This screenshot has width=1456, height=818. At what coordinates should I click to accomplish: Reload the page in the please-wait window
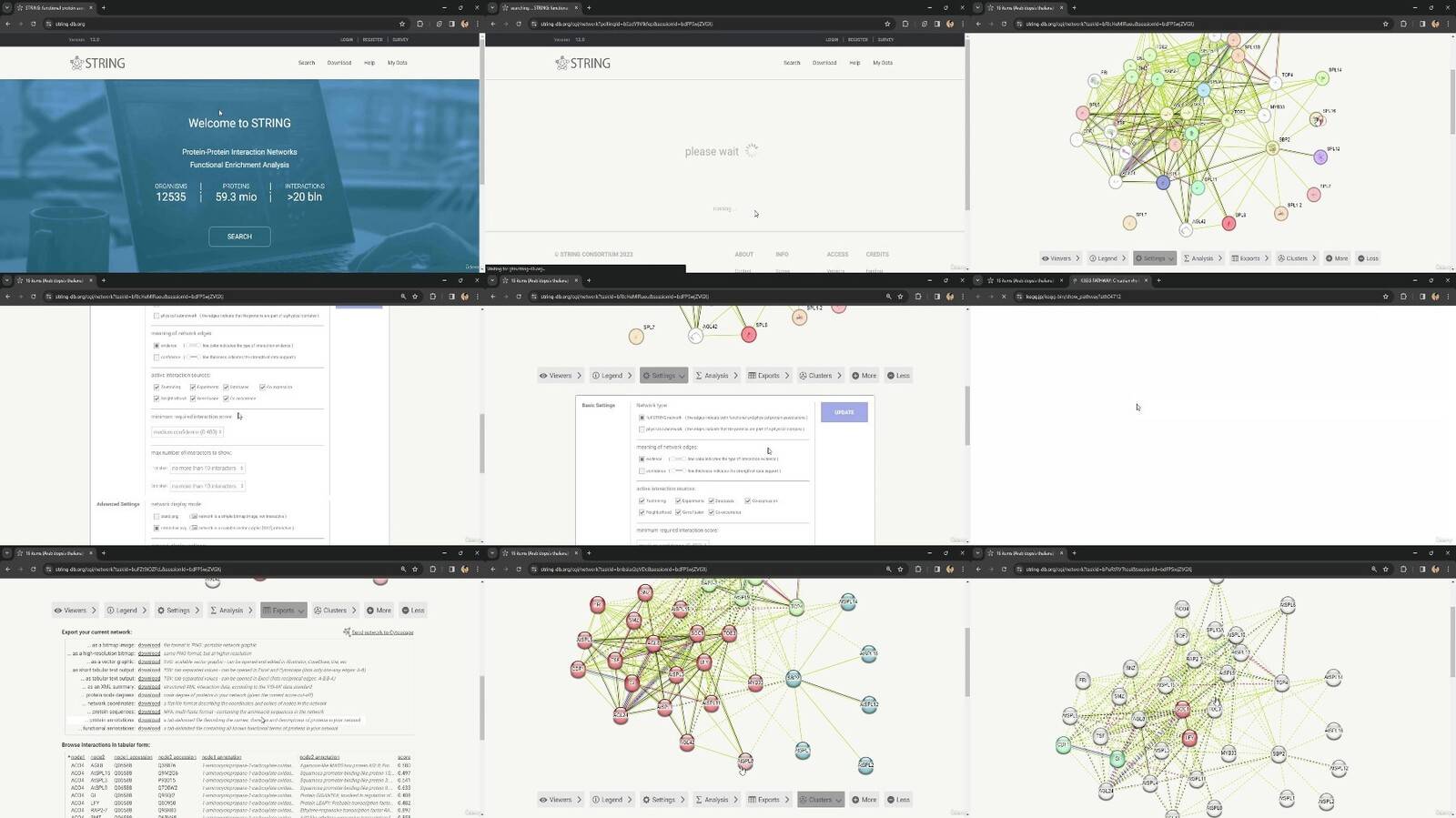[x=519, y=24]
